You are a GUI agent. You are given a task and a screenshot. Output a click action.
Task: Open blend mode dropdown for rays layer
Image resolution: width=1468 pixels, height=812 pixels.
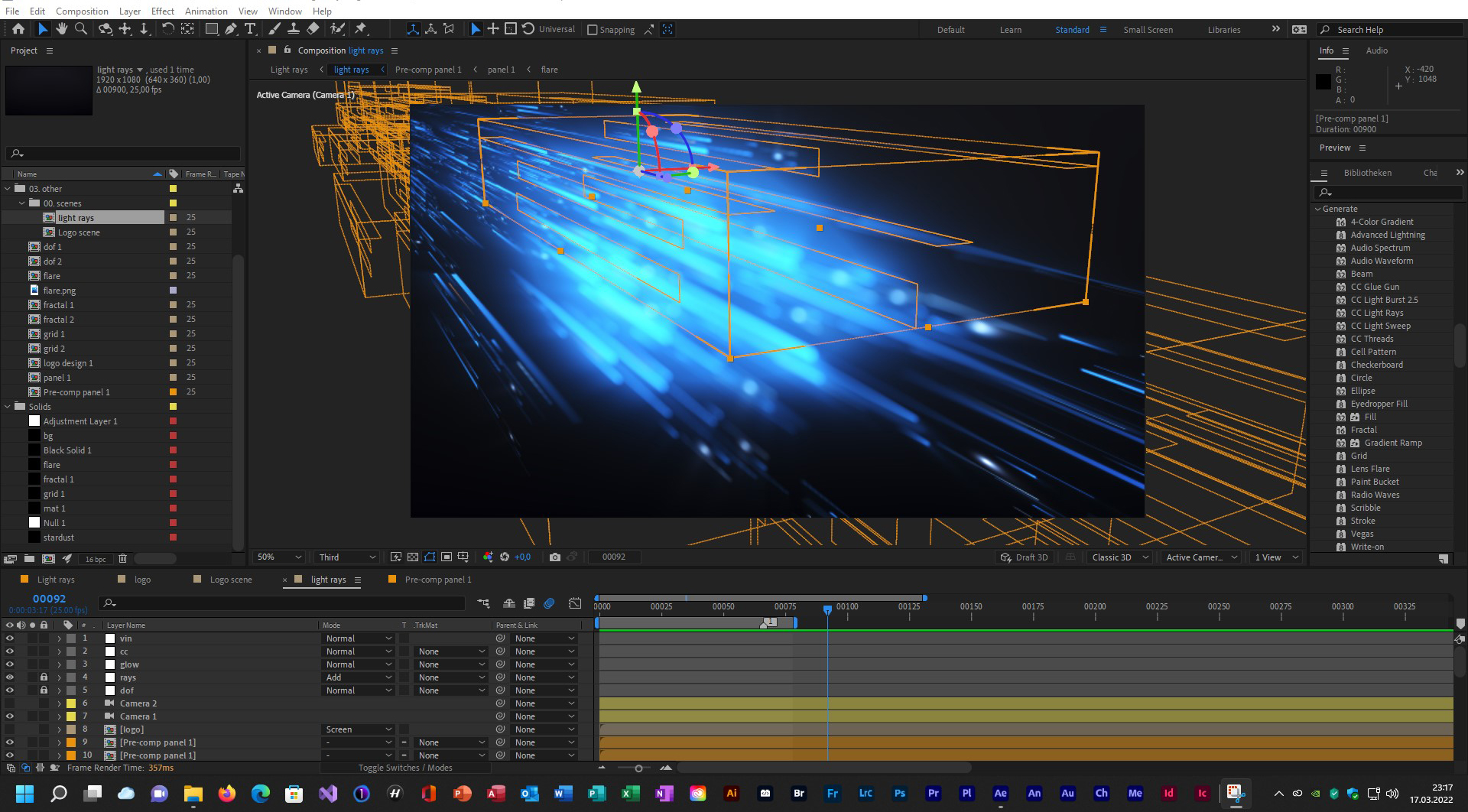click(x=358, y=677)
